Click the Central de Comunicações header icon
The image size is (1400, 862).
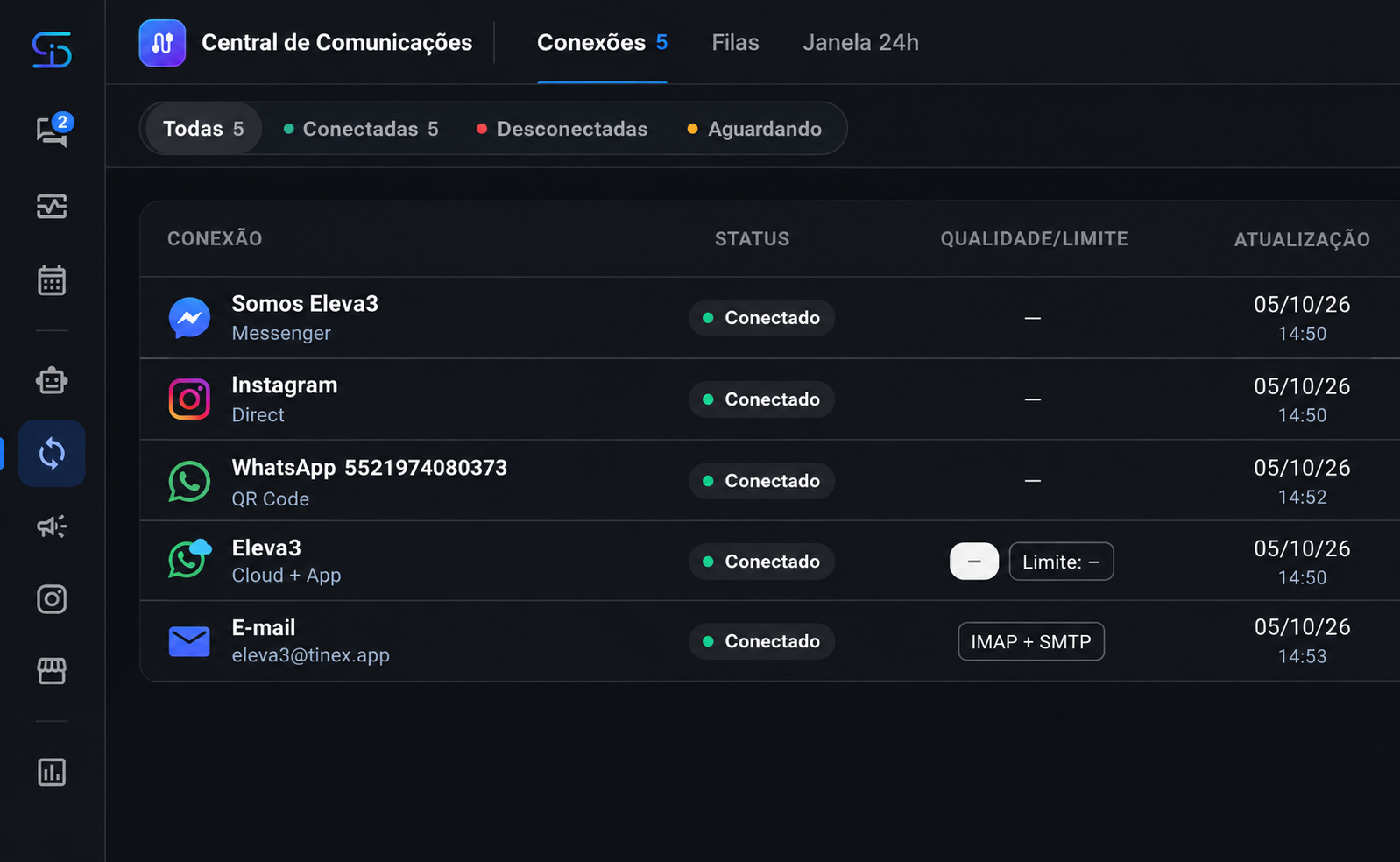point(162,43)
